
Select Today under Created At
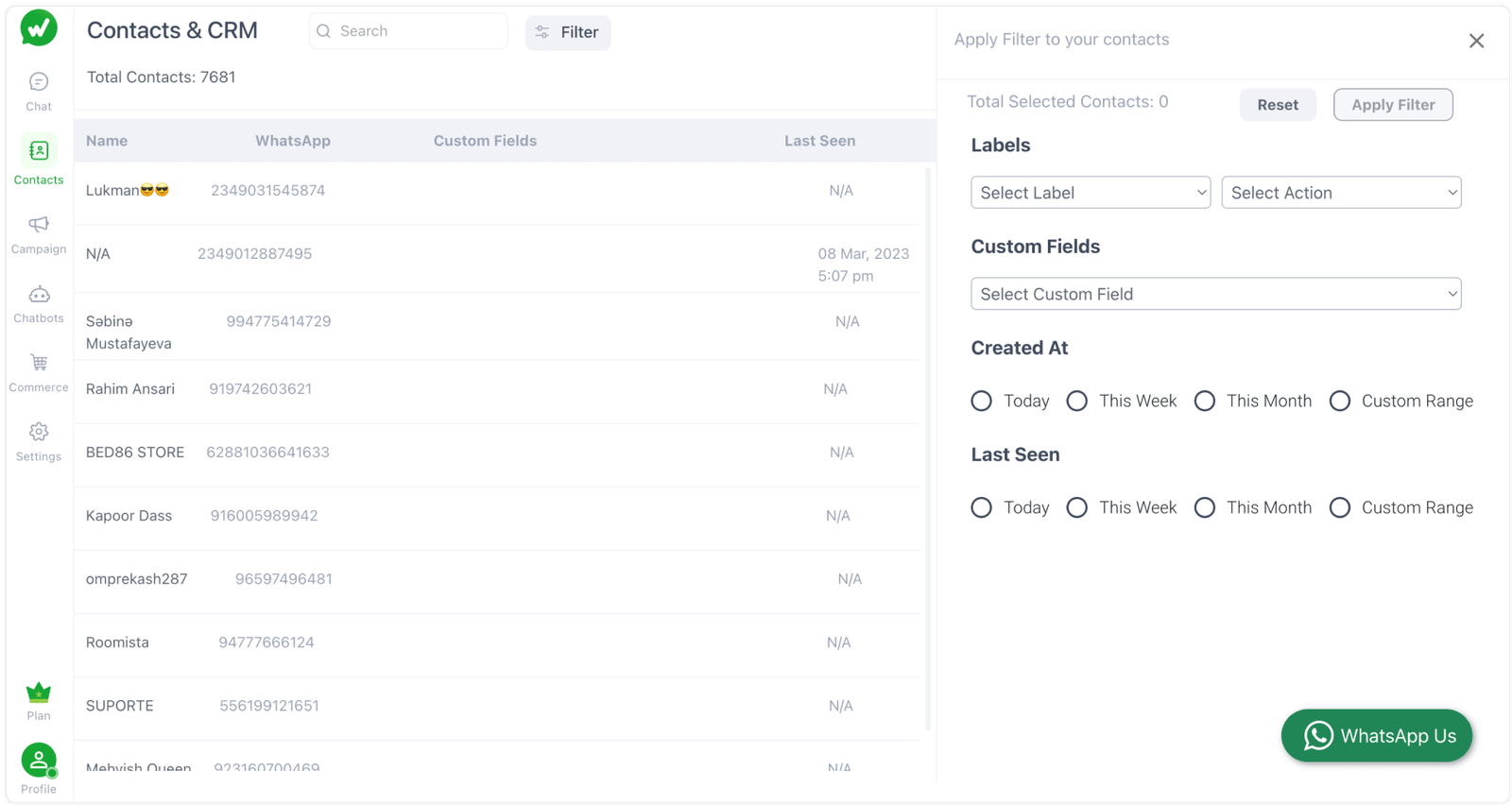point(982,401)
